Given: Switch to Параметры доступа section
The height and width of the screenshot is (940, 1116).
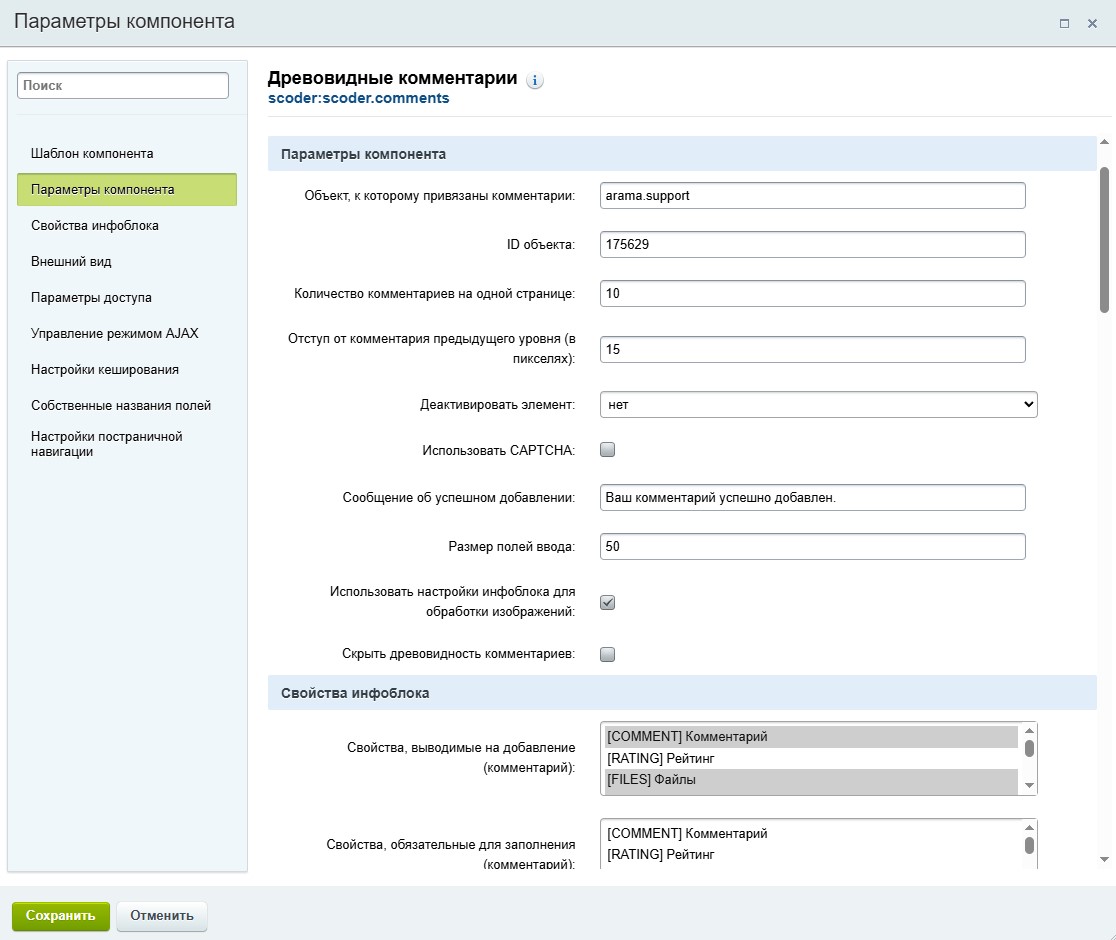Looking at the screenshot, I should (x=91, y=297).
